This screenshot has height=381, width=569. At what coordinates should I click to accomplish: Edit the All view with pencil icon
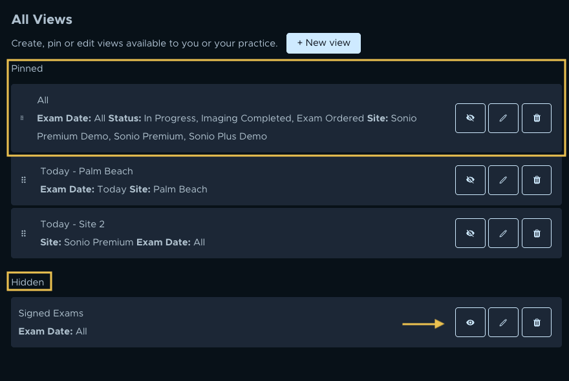pos(503,118)
